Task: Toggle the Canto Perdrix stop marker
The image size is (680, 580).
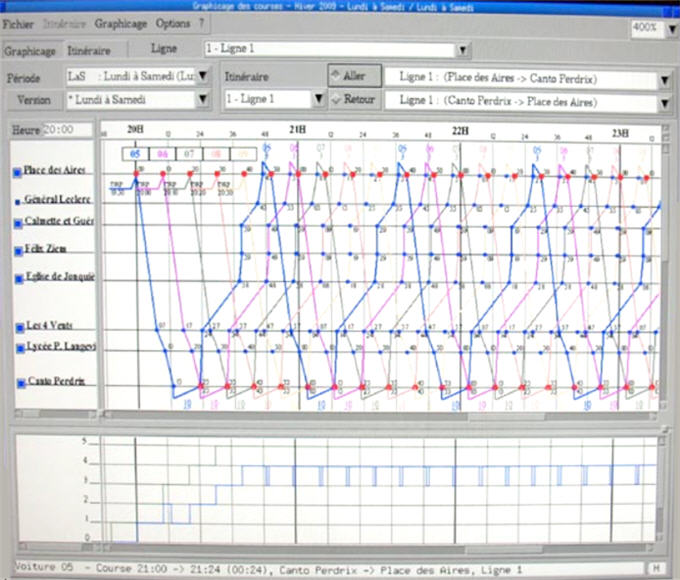Action: click(x=22, y=383)
